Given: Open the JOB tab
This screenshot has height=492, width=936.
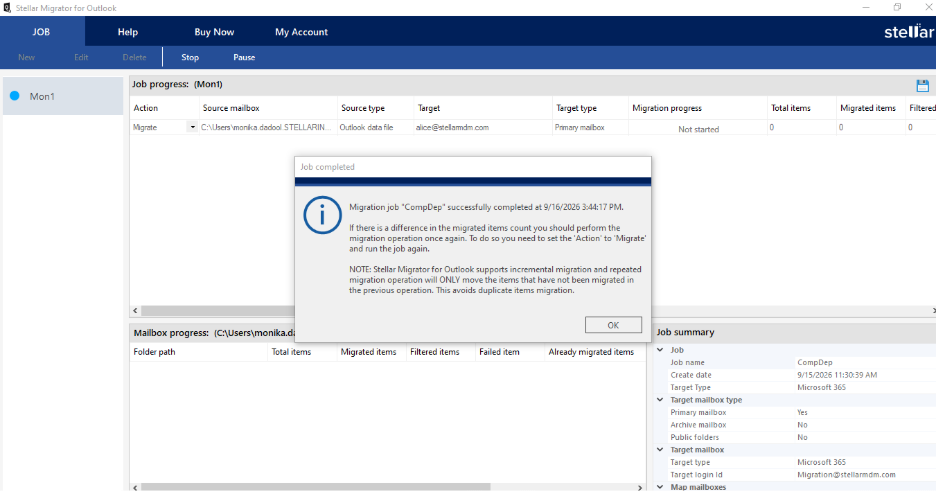Looking at the screenshot, I should [x=41, y=32].
